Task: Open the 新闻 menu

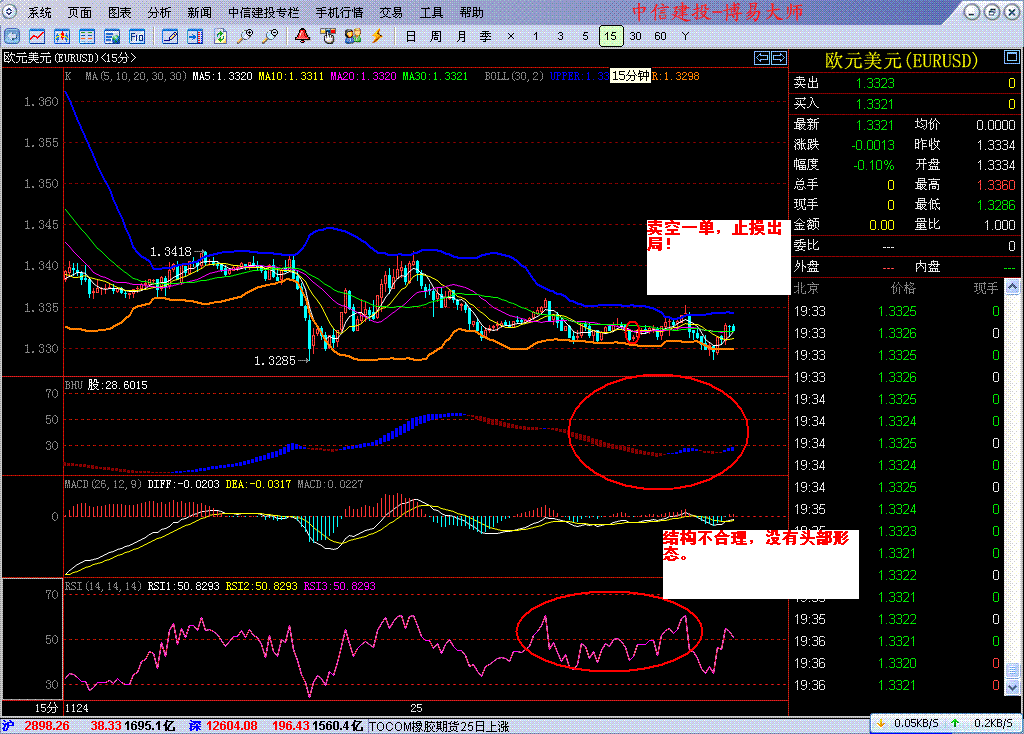Action: tap(199, 12)
